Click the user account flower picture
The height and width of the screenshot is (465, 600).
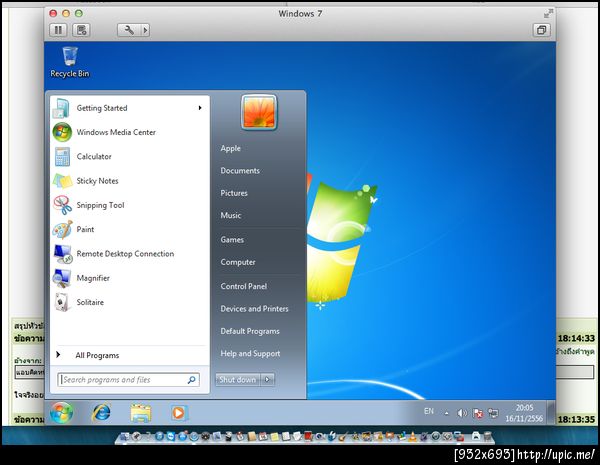coord(259,112)
